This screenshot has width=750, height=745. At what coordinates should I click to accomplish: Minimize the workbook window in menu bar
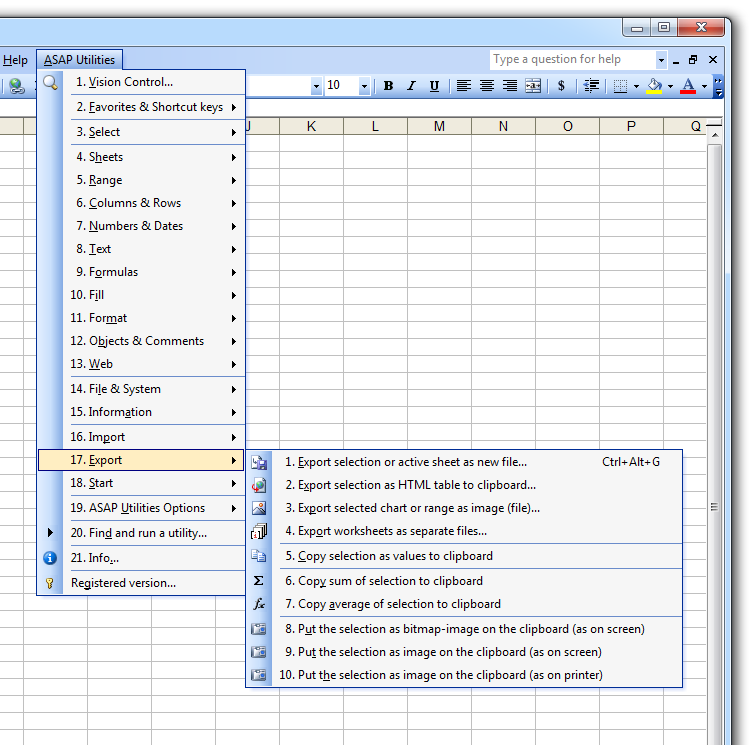pyautogui.click(x=676, y=61)
